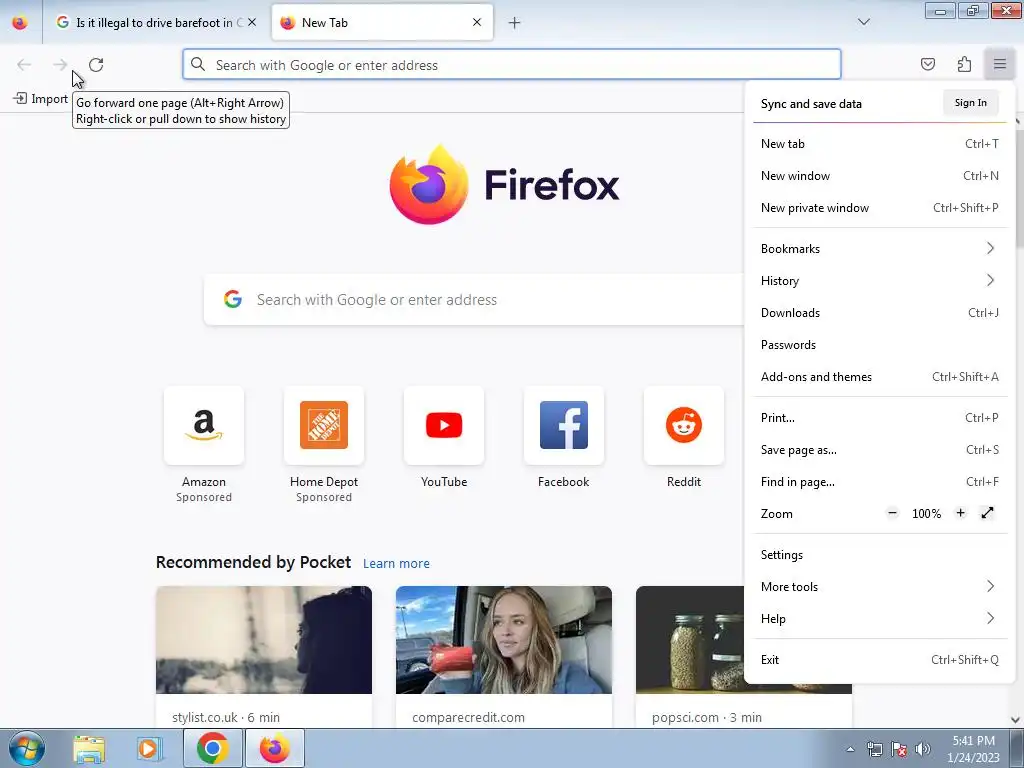Open Settings from the menu

click(880, 554)
